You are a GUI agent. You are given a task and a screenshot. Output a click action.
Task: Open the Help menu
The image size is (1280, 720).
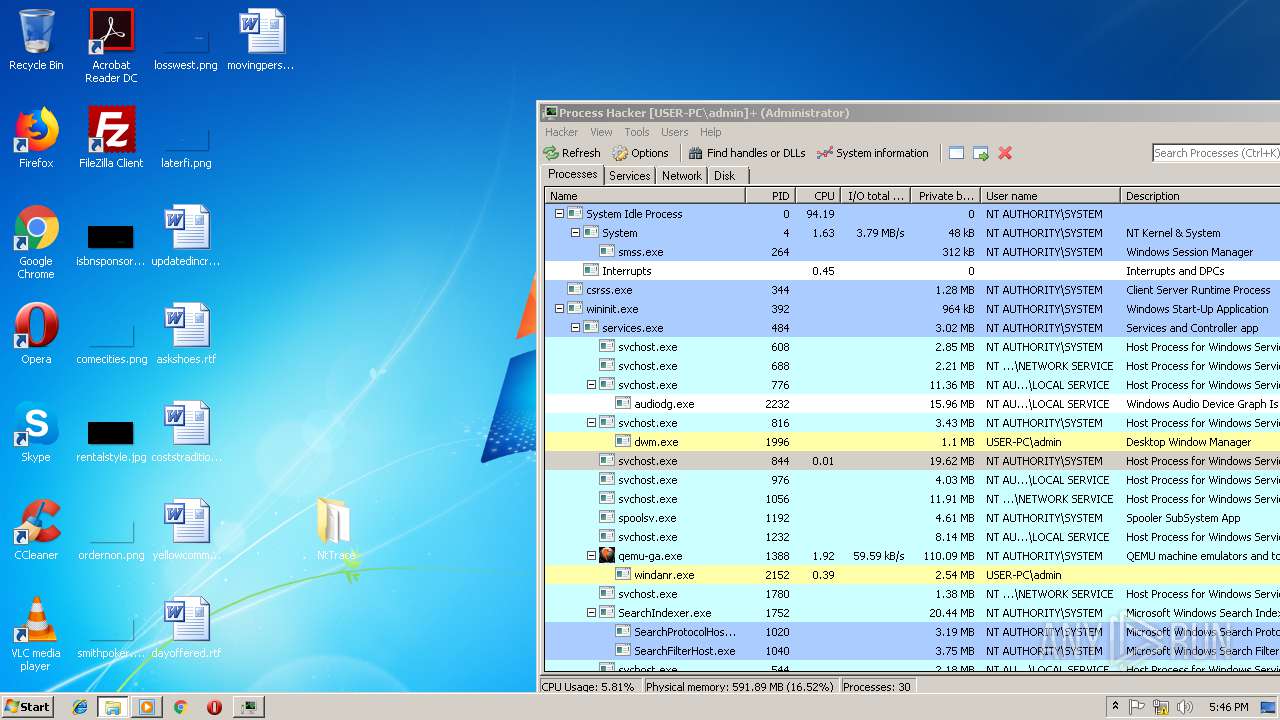tap(710, 132)
